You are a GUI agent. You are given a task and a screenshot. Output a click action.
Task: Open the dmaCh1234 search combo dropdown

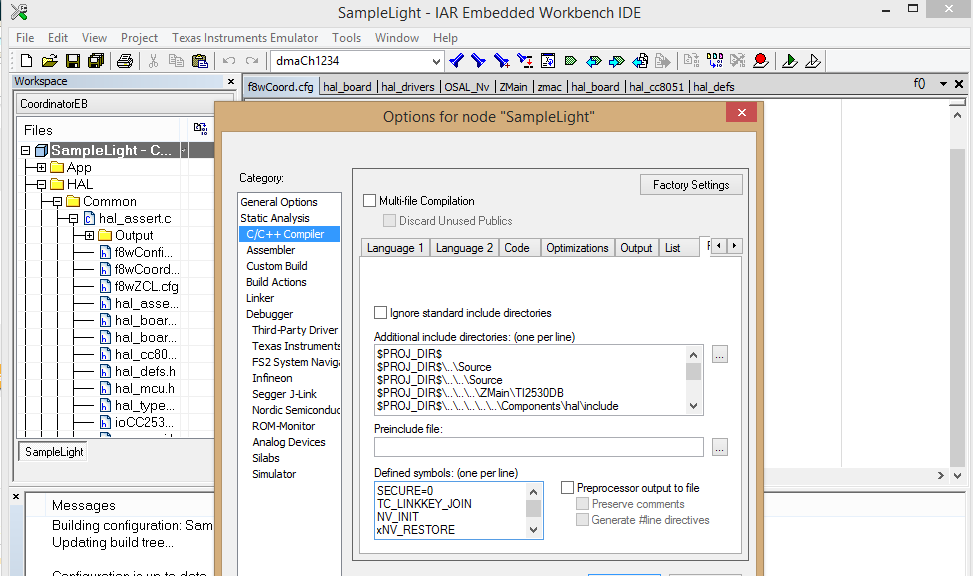tap(436, 61)
